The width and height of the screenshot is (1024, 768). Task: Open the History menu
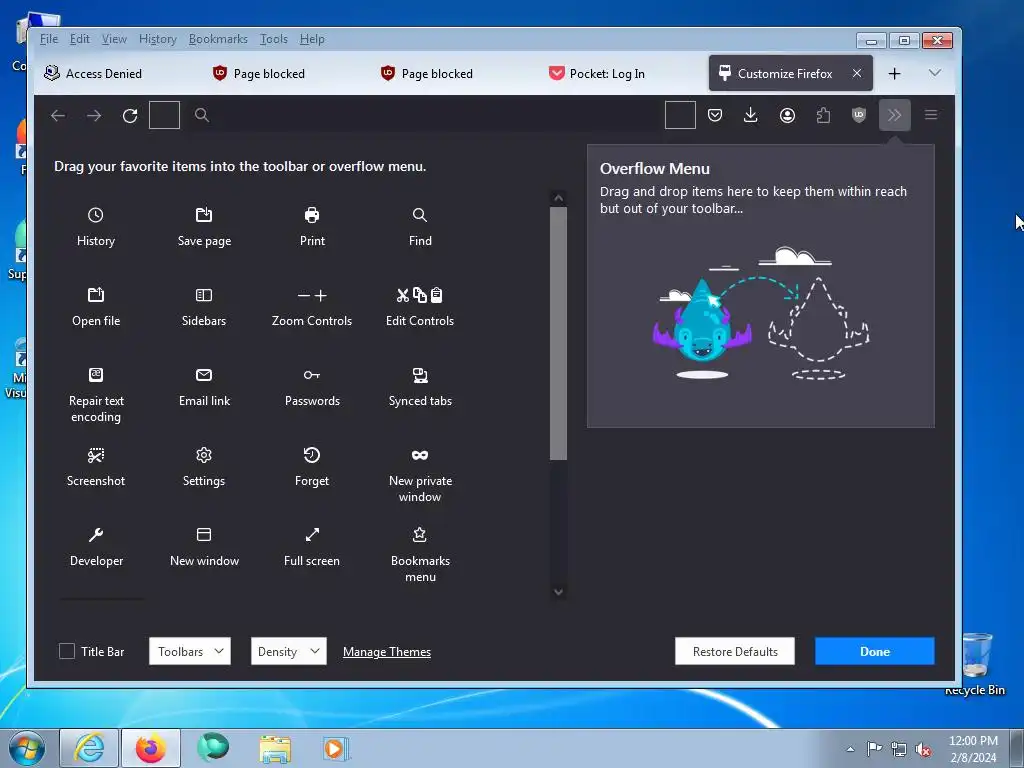click(157, 39)
